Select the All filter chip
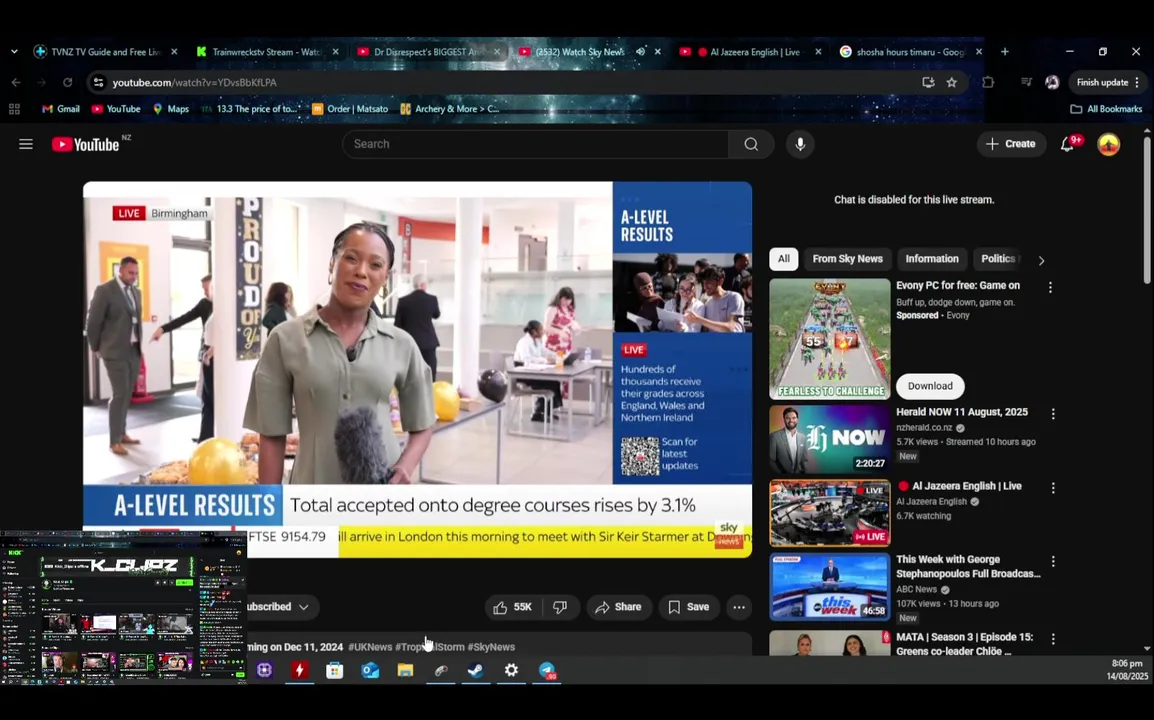Screen dimensions: 1154x720 [x=784, y=259]
